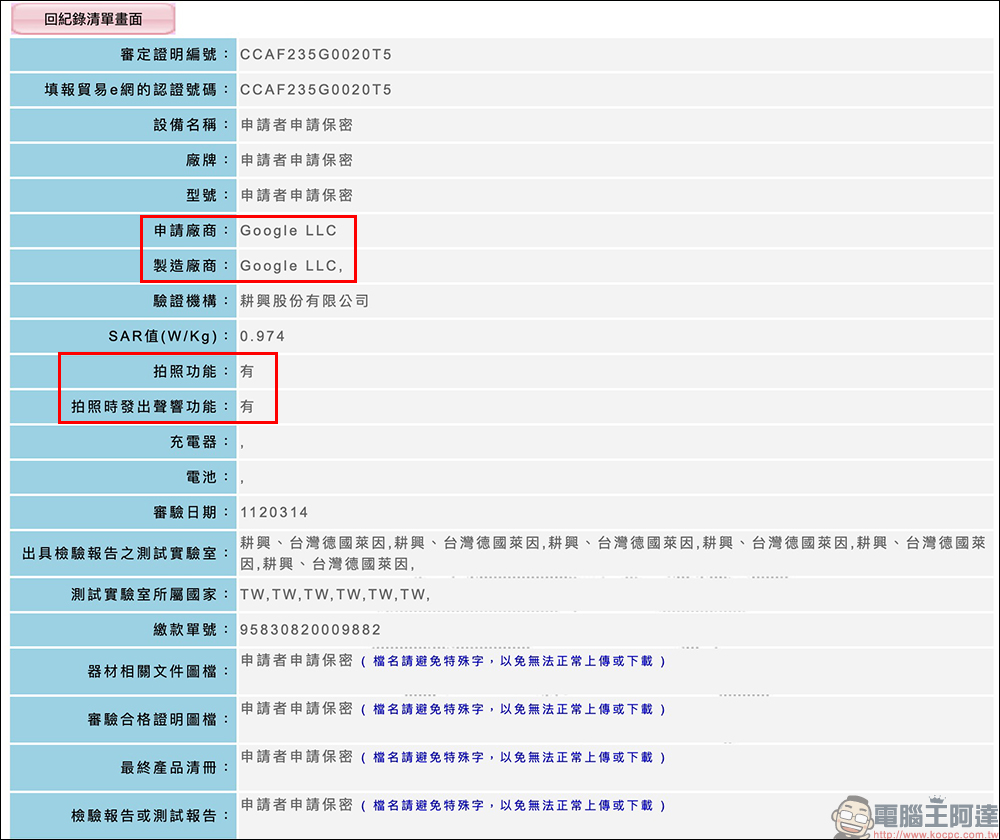Click the 設備名稱 label
This screenshot has height=840, width=1000.
coord(191,125)
